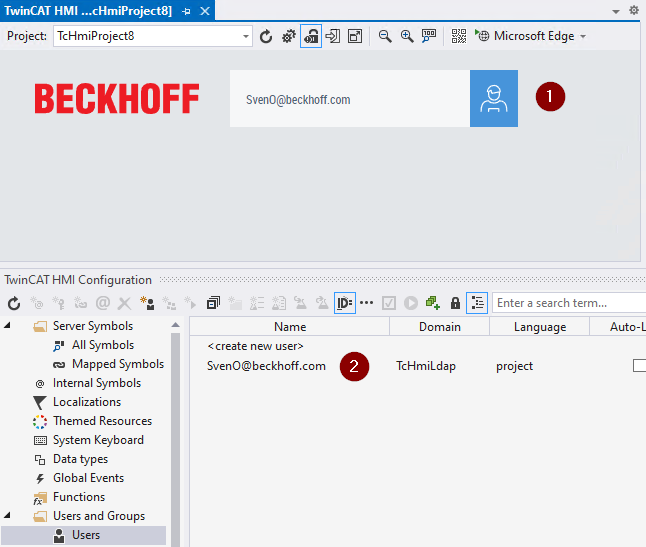This screenshot has width=646, height=547.
Task: Refresh the TwinCAT HMI Configuration panel
Action: (14, 304)
